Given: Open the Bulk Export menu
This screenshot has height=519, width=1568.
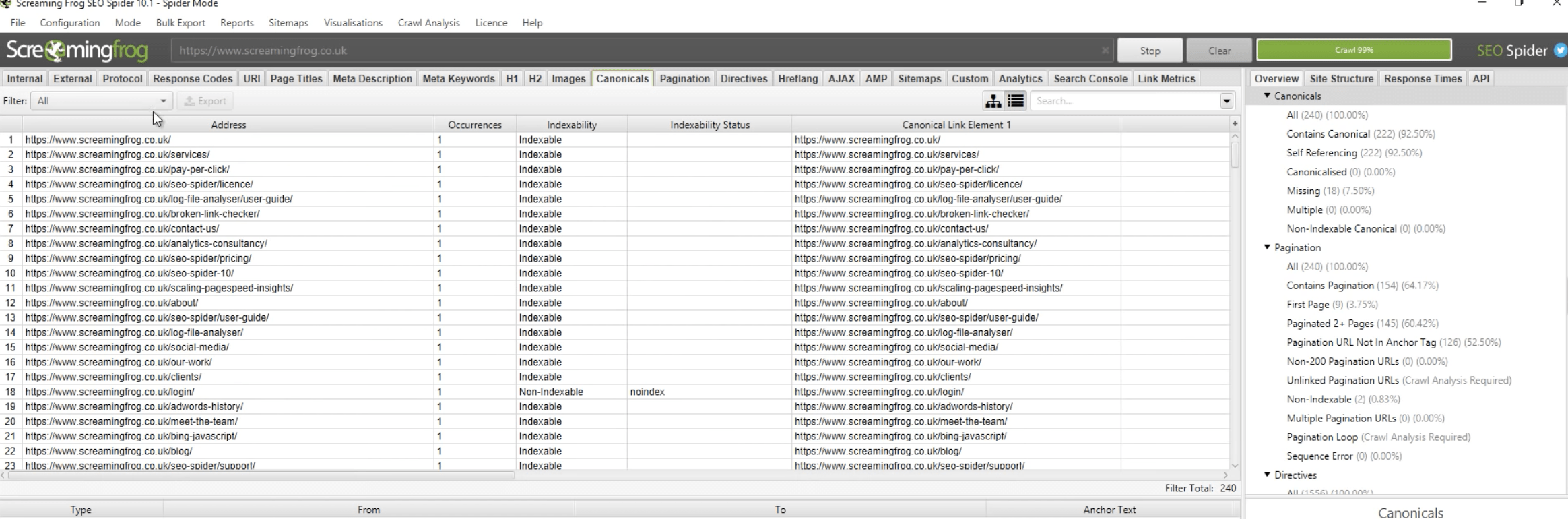Looking at the screenshot, I should tap(181, 22).
